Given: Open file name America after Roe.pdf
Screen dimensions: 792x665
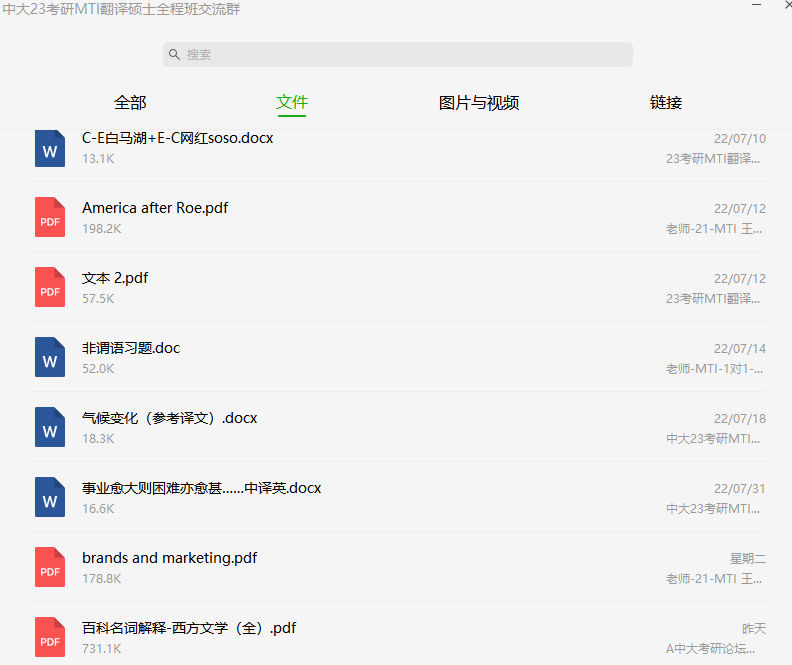Looking at the screenshot, I should click(x=155, y=208).
